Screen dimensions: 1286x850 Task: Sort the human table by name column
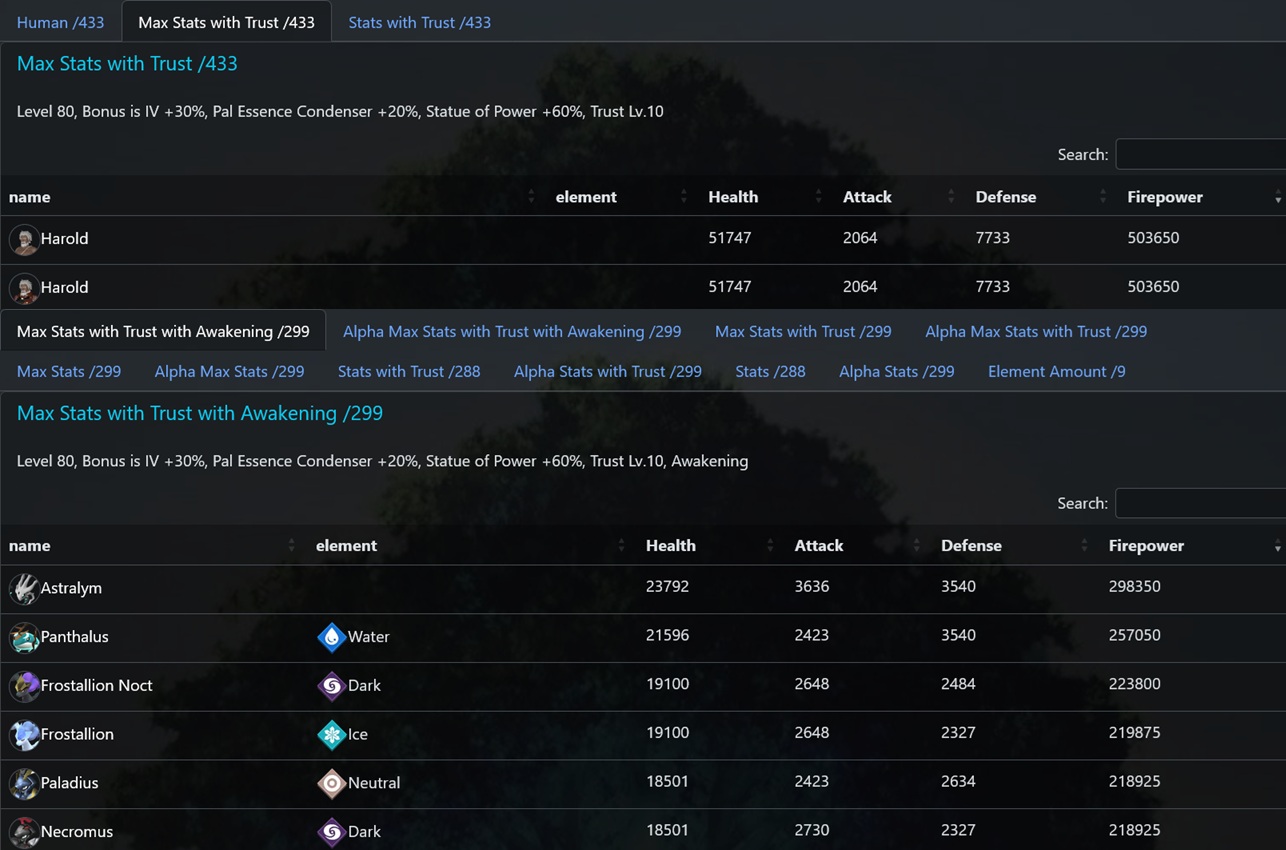(x=273, y=197)
